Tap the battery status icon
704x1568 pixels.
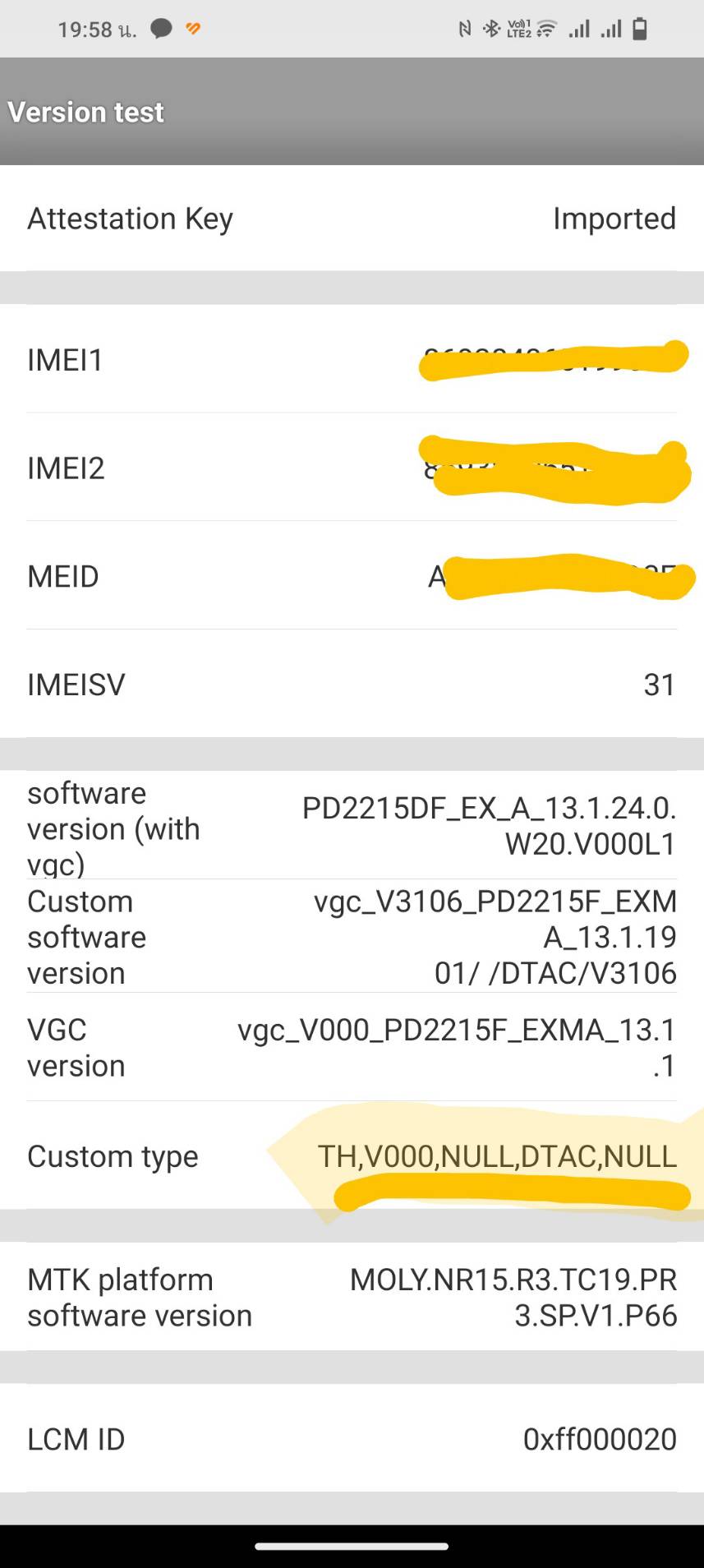tap(640, 30)
